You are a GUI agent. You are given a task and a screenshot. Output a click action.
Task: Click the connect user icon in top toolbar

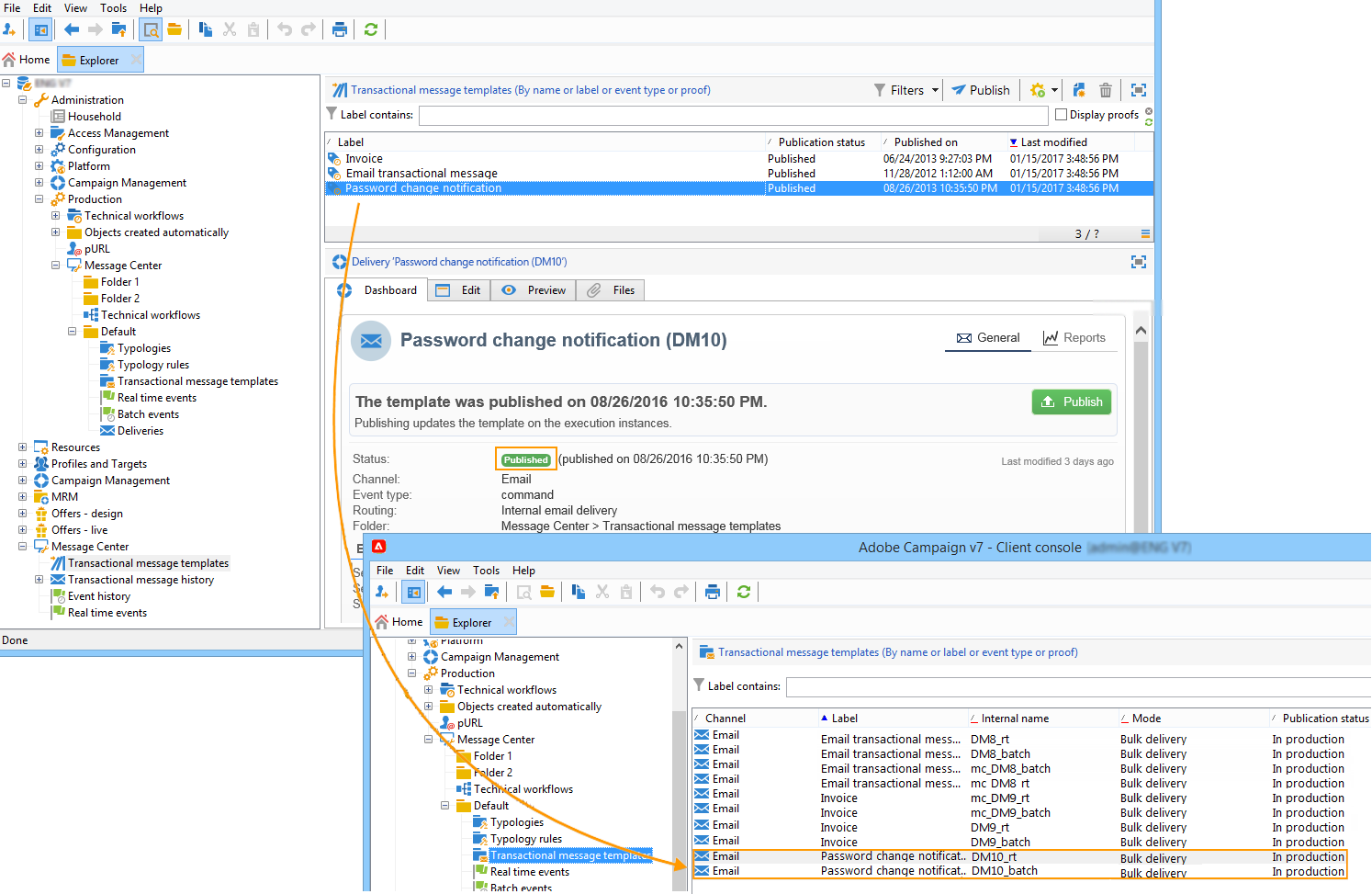pyautogui.click(x=10, y=29)
